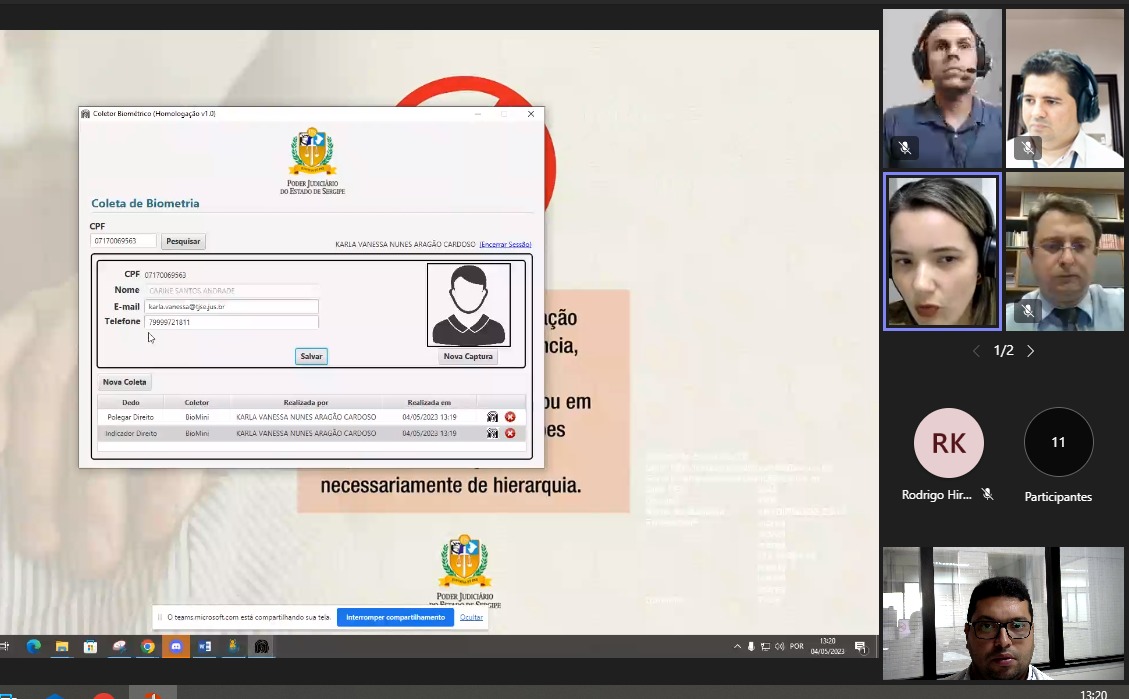The width and height of the screenshot is (1129, 699).
Task: Save the form with Salvar
Action: [311, 356]
